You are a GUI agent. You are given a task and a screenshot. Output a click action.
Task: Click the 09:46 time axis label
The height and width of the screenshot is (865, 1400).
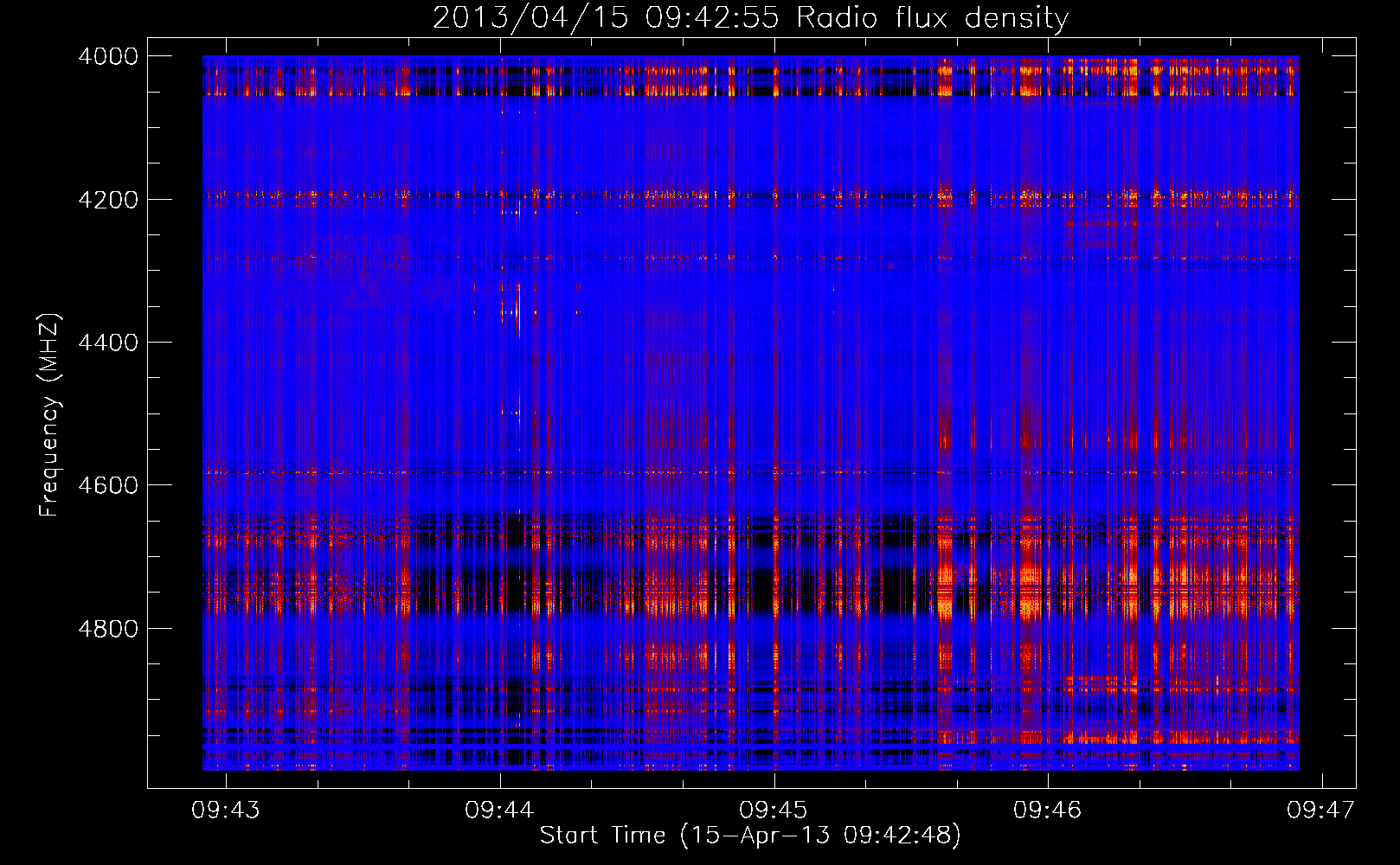click(x=1048, y=810)
